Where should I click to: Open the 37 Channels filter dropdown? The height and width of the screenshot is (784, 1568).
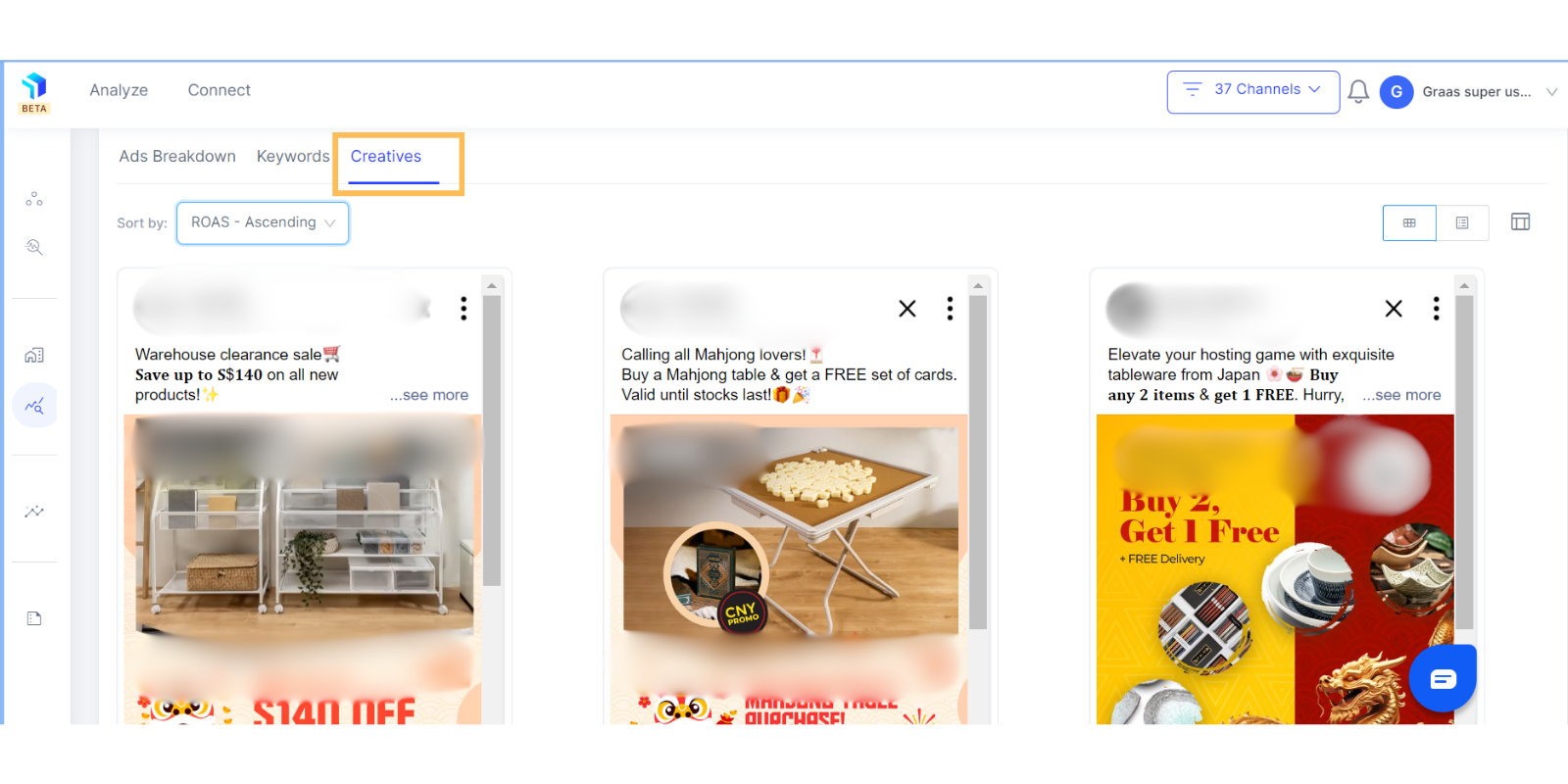coord(1252,92)
